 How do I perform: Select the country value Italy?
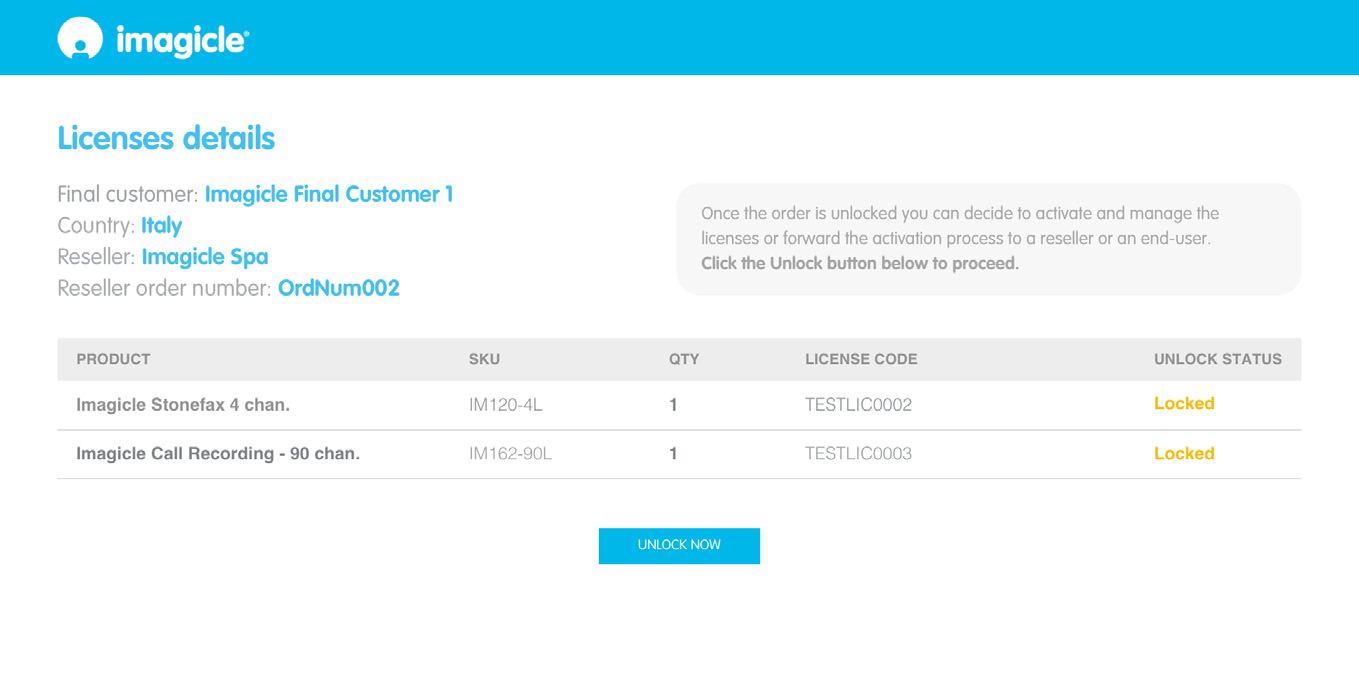click(161, 225)
